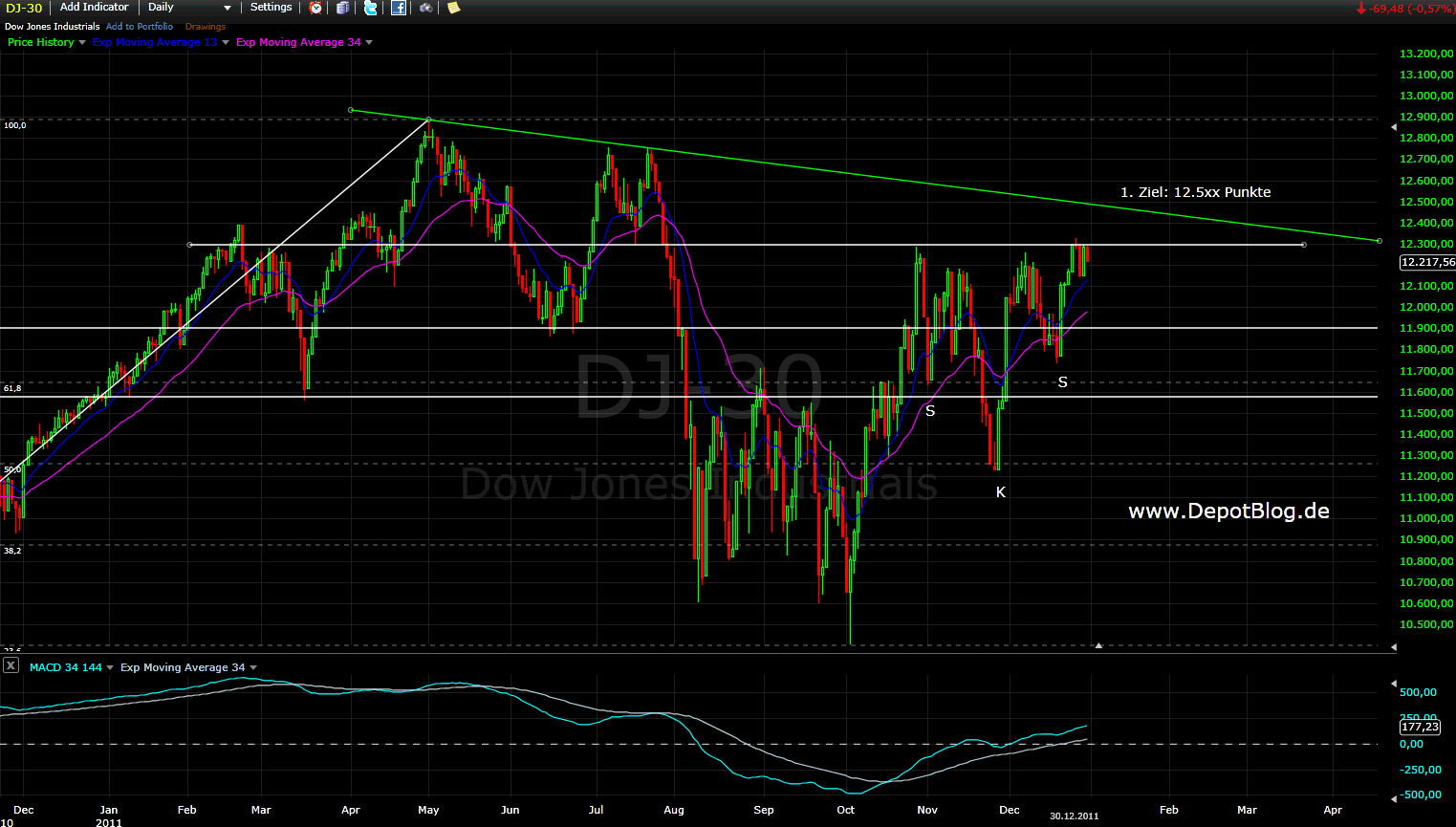The height and width of the screenshot is (827, 1456).
Task: Click the Drawings link
Action: (x=206, y=27)
